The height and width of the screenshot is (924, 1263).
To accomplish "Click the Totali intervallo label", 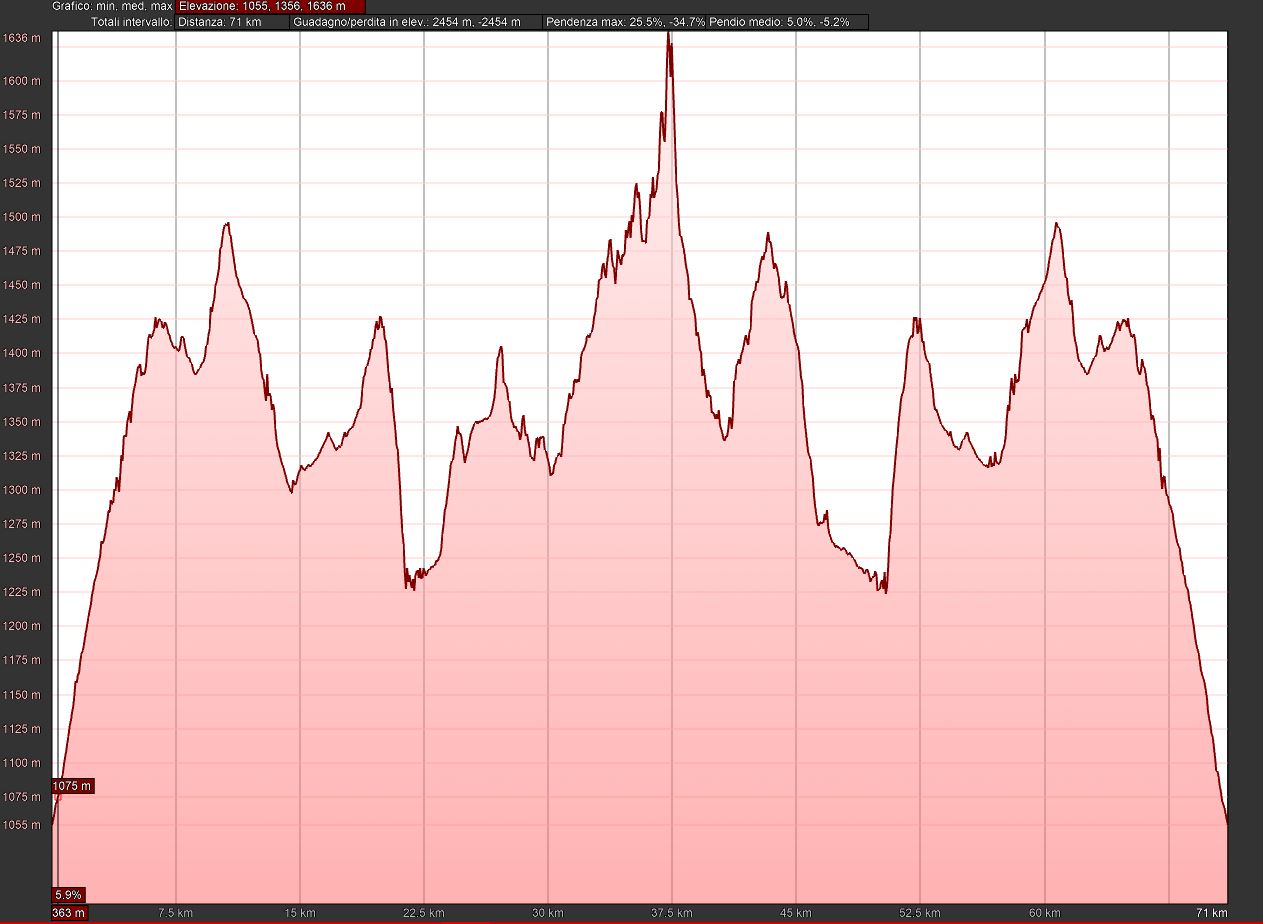I will point(131,22).
